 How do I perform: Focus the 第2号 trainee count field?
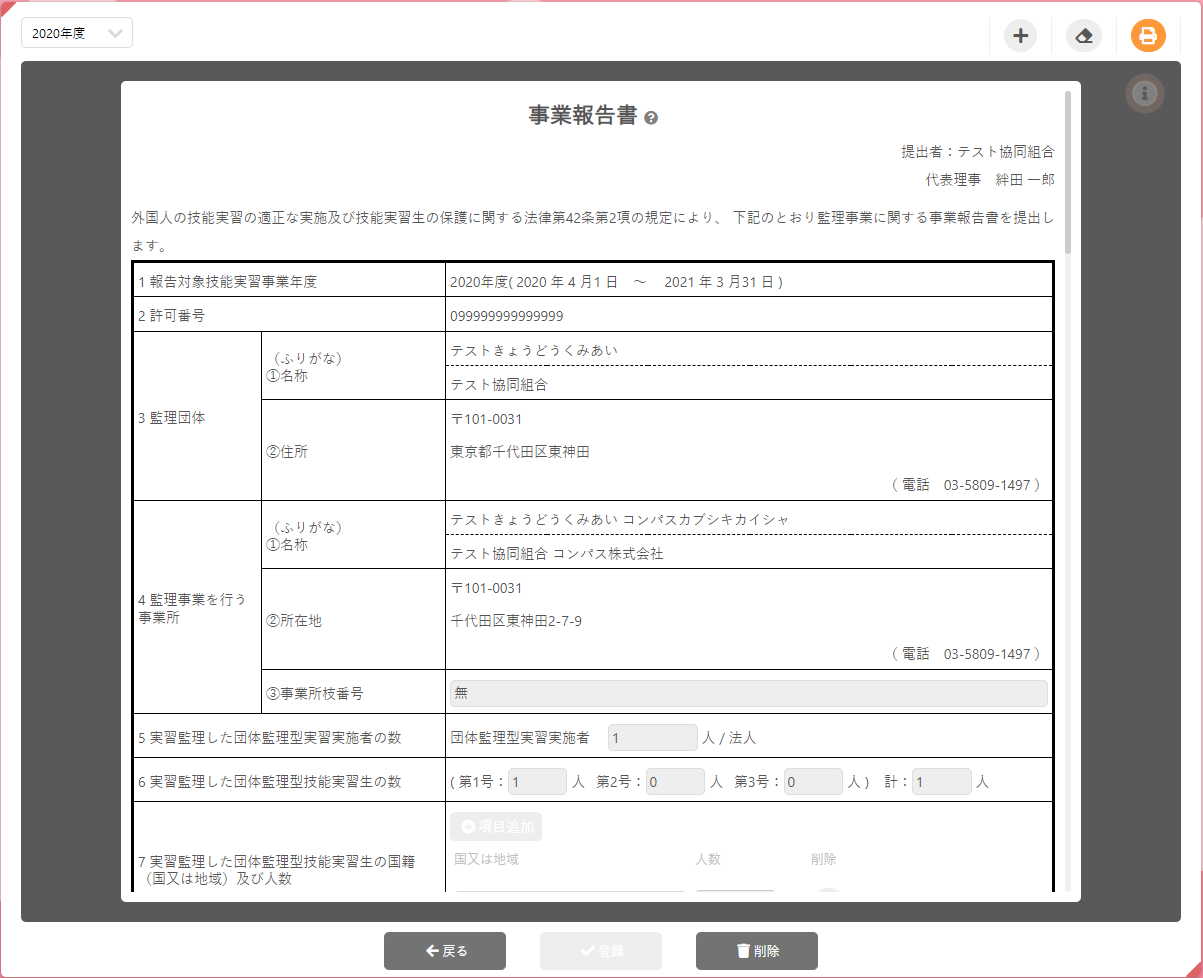point(675,781)
